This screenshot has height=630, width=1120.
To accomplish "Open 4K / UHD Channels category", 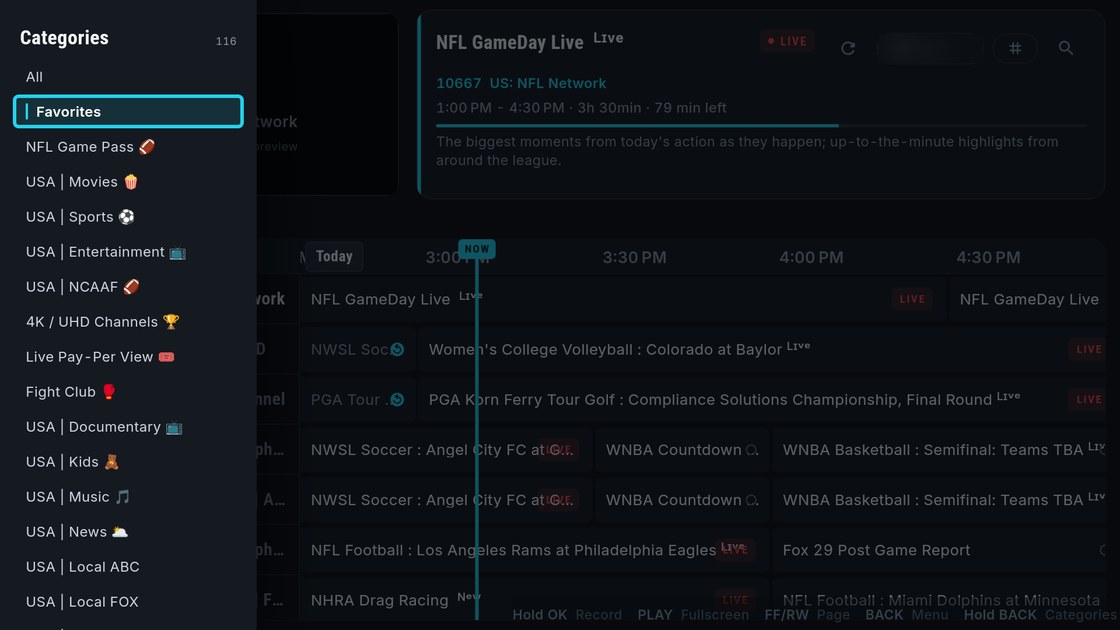I will click(129, 321).
